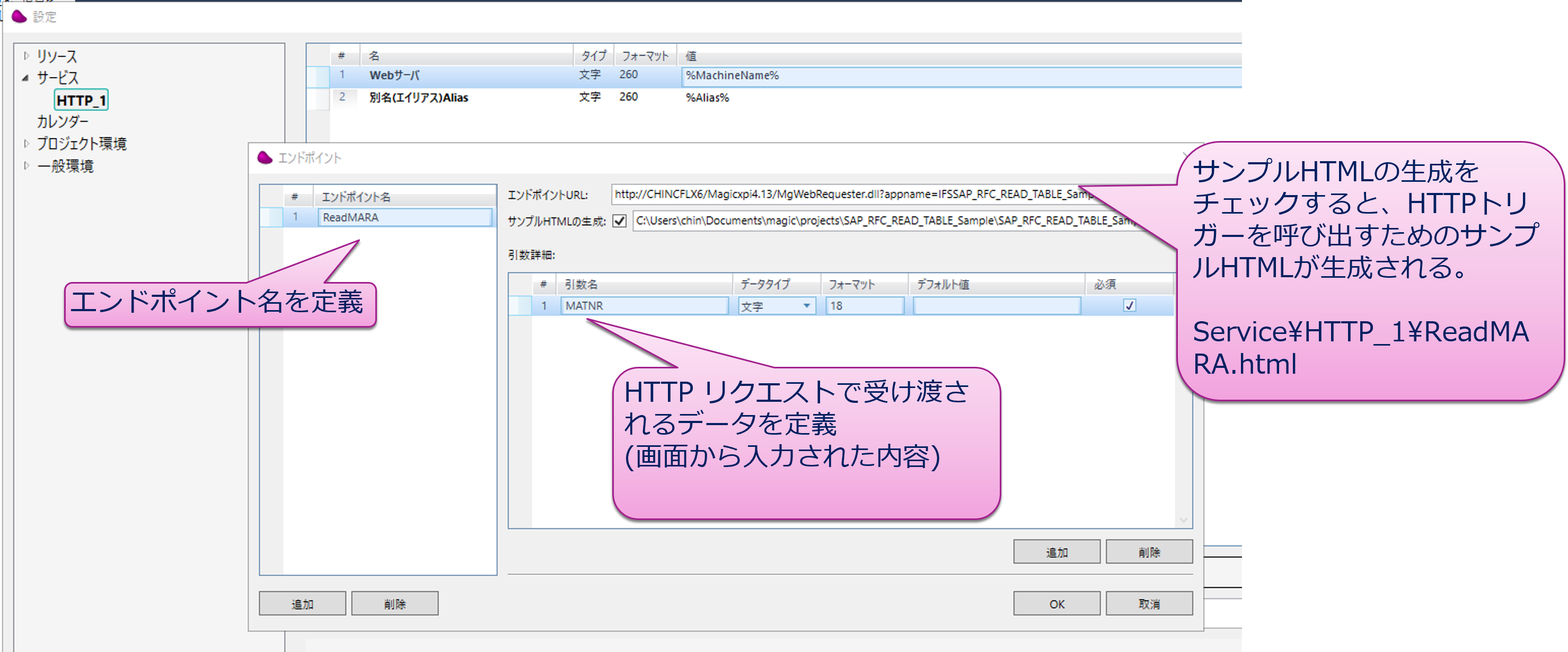
Task: Select row 1 marker of endpoint list
Action: click(271, 217)
